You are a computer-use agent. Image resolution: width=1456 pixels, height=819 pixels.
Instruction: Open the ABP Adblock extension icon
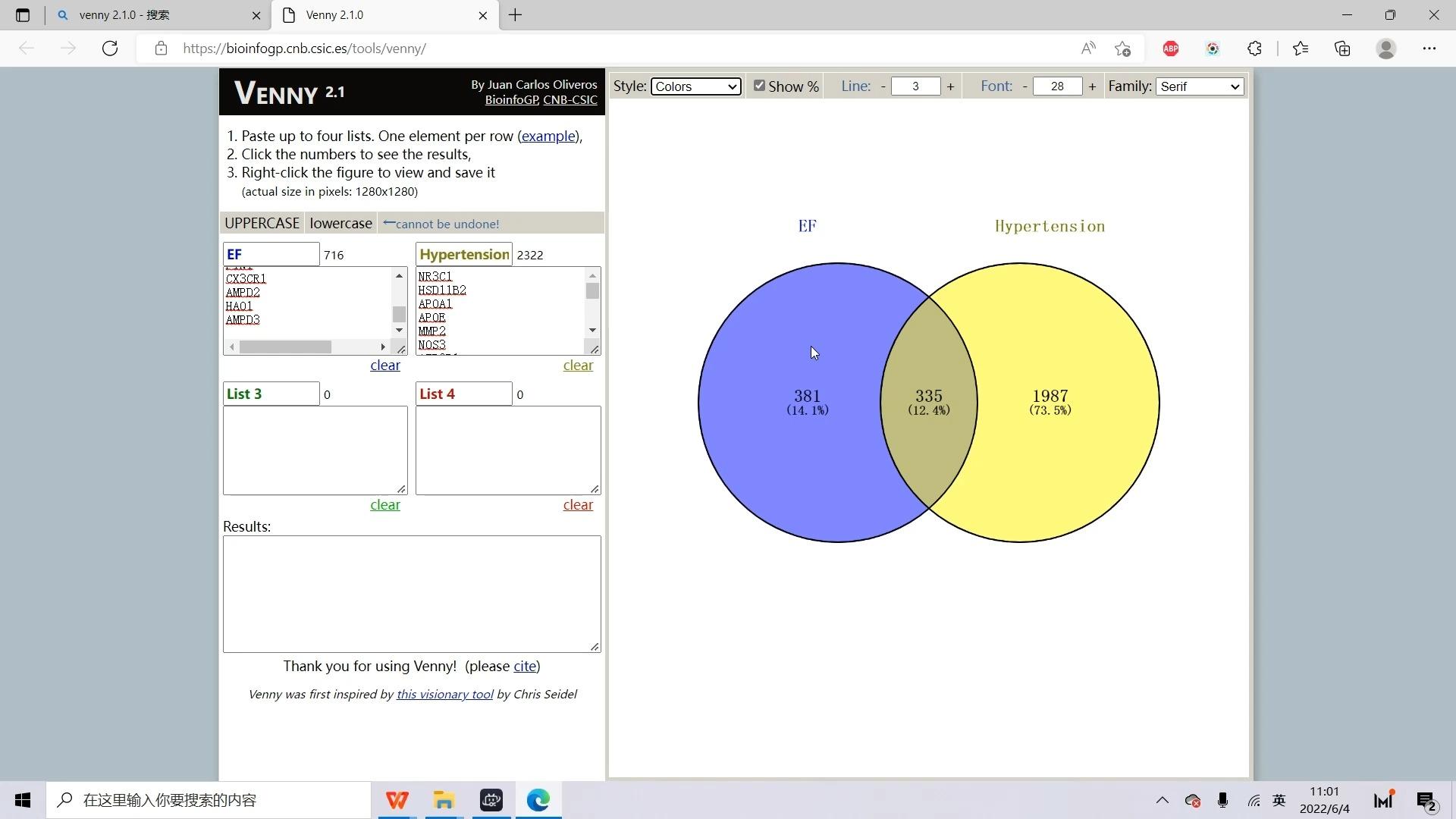[1171, 49]
